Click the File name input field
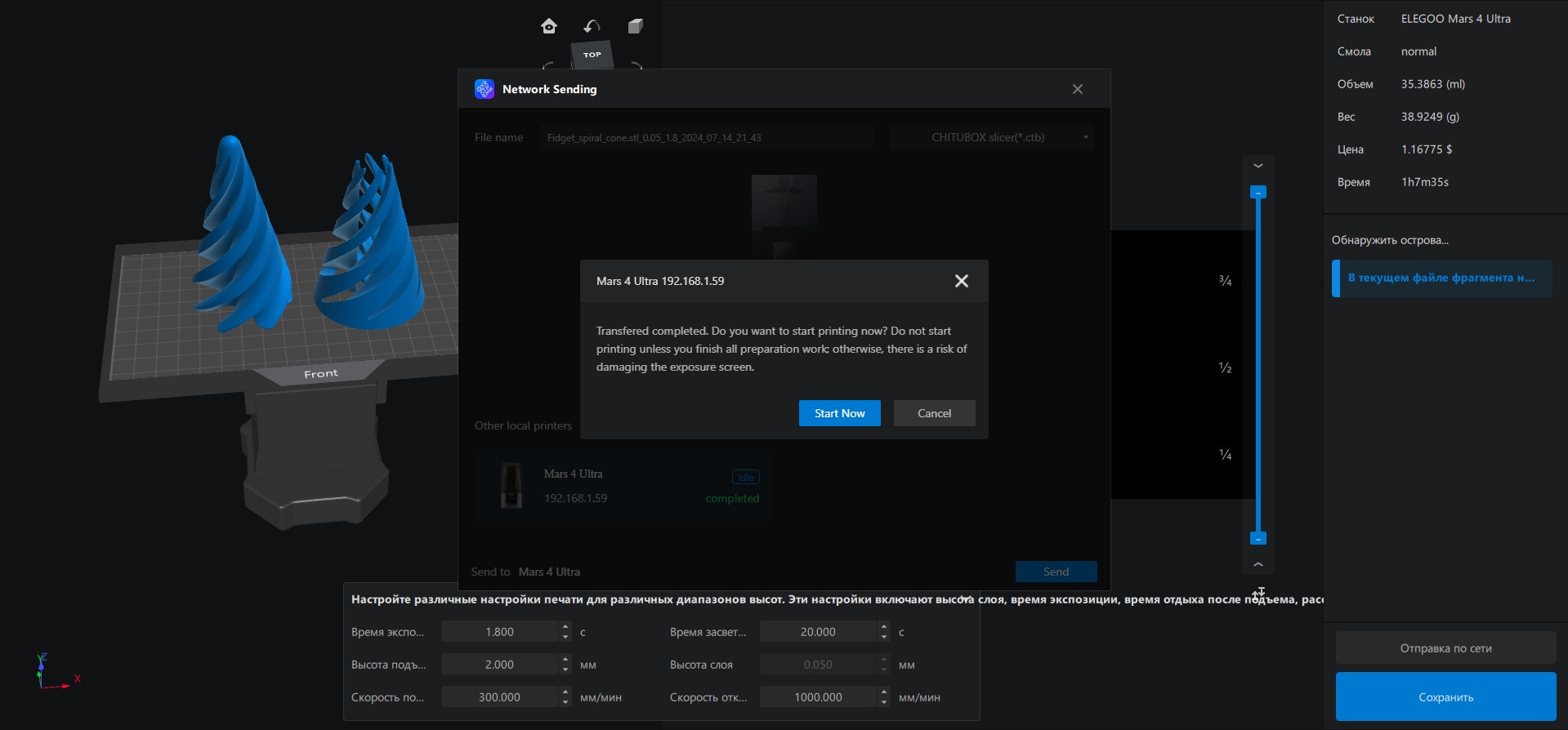 [706, 137]
